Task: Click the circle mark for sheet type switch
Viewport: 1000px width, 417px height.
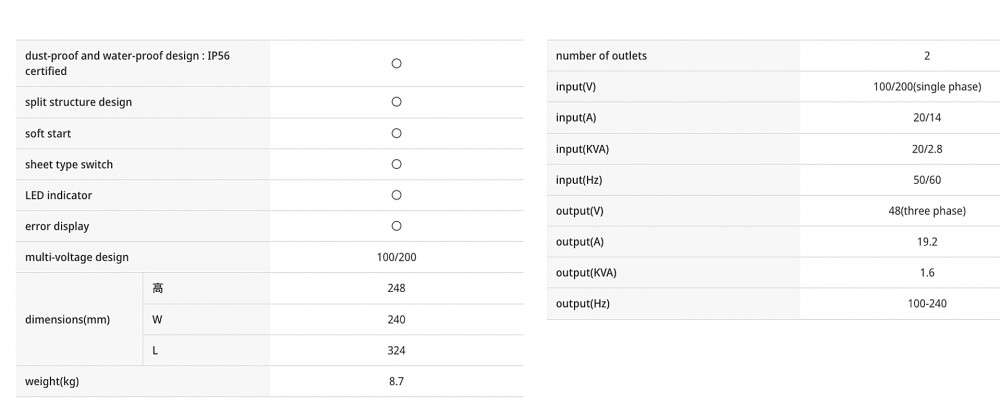Action: (396, 164)
